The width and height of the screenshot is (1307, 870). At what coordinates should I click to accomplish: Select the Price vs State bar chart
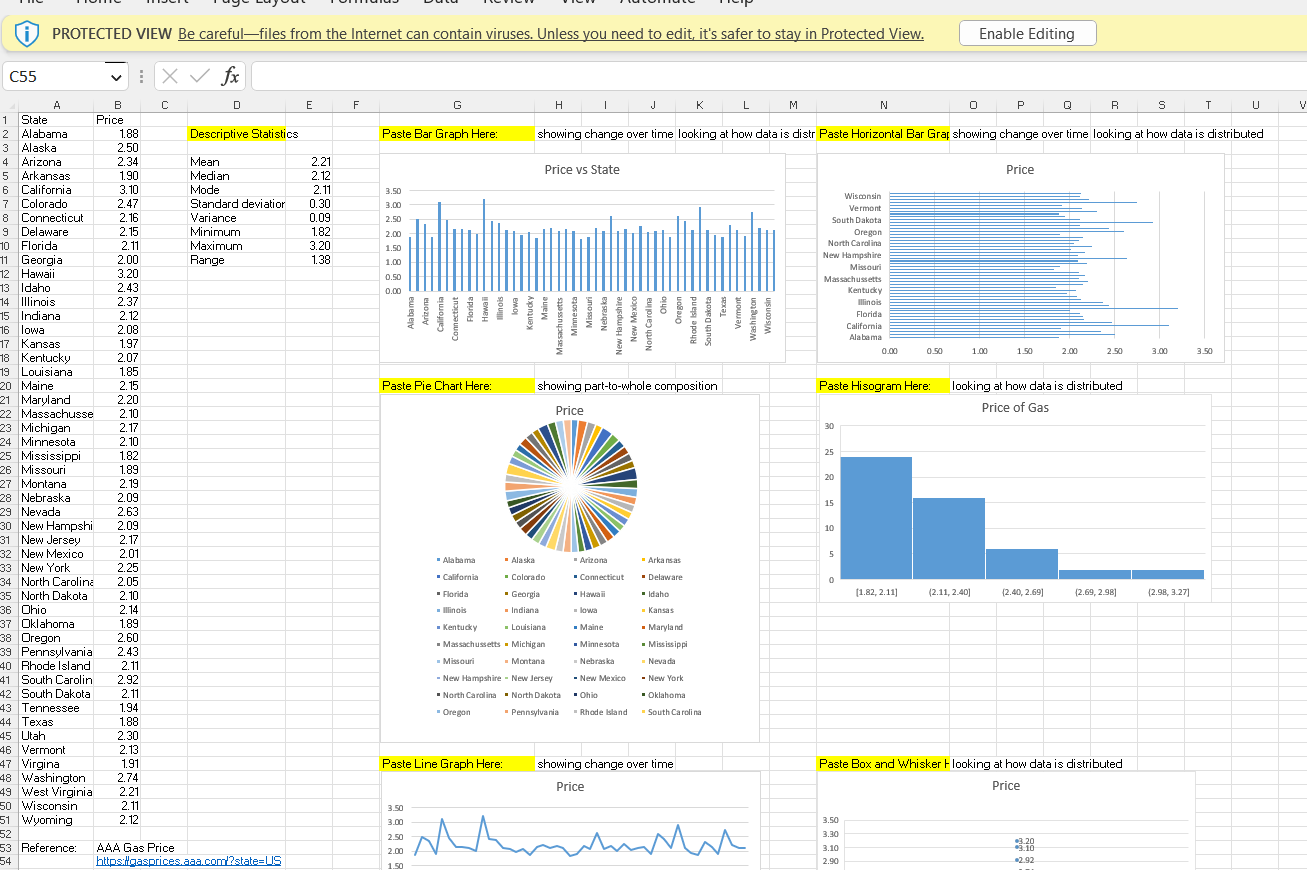pos(582,258)
